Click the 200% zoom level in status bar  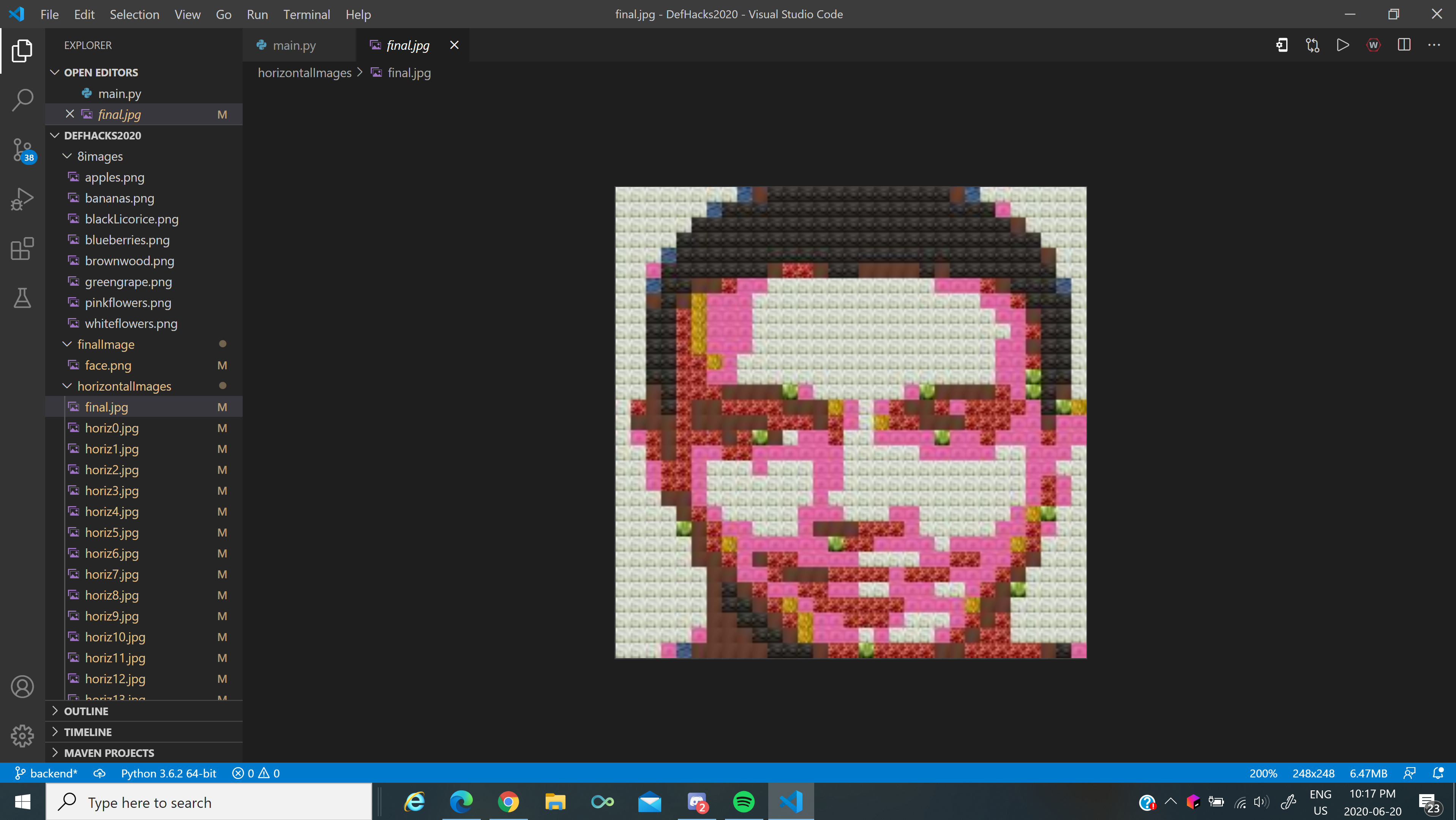(1263, 773)
